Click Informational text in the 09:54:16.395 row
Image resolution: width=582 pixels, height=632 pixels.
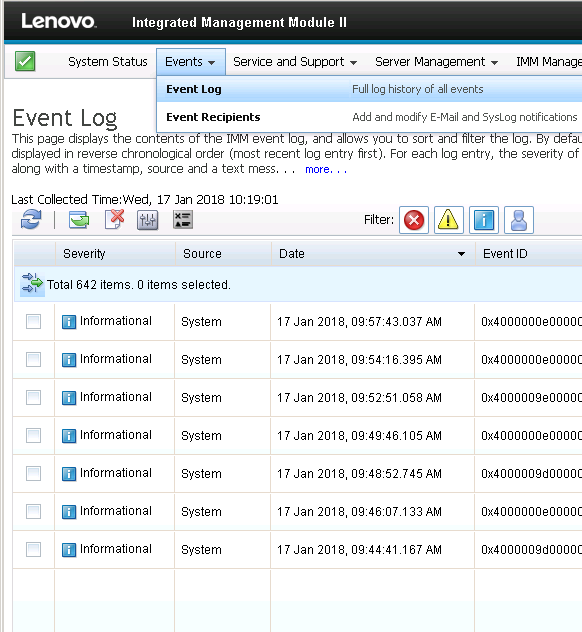[x=116, y=359]
